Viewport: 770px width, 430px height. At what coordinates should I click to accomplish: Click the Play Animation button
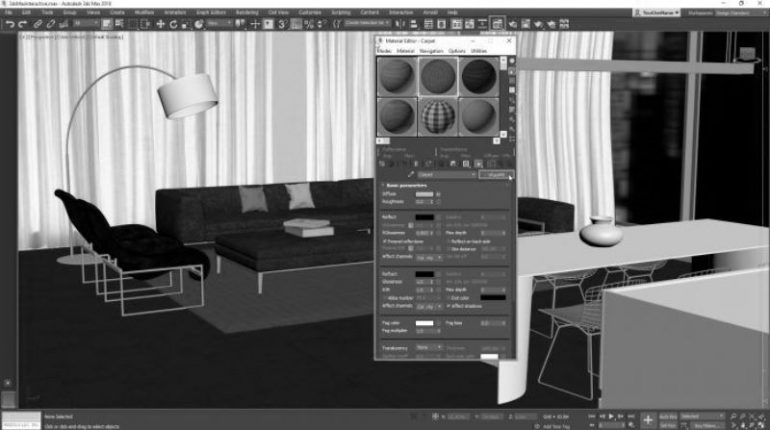611,416
